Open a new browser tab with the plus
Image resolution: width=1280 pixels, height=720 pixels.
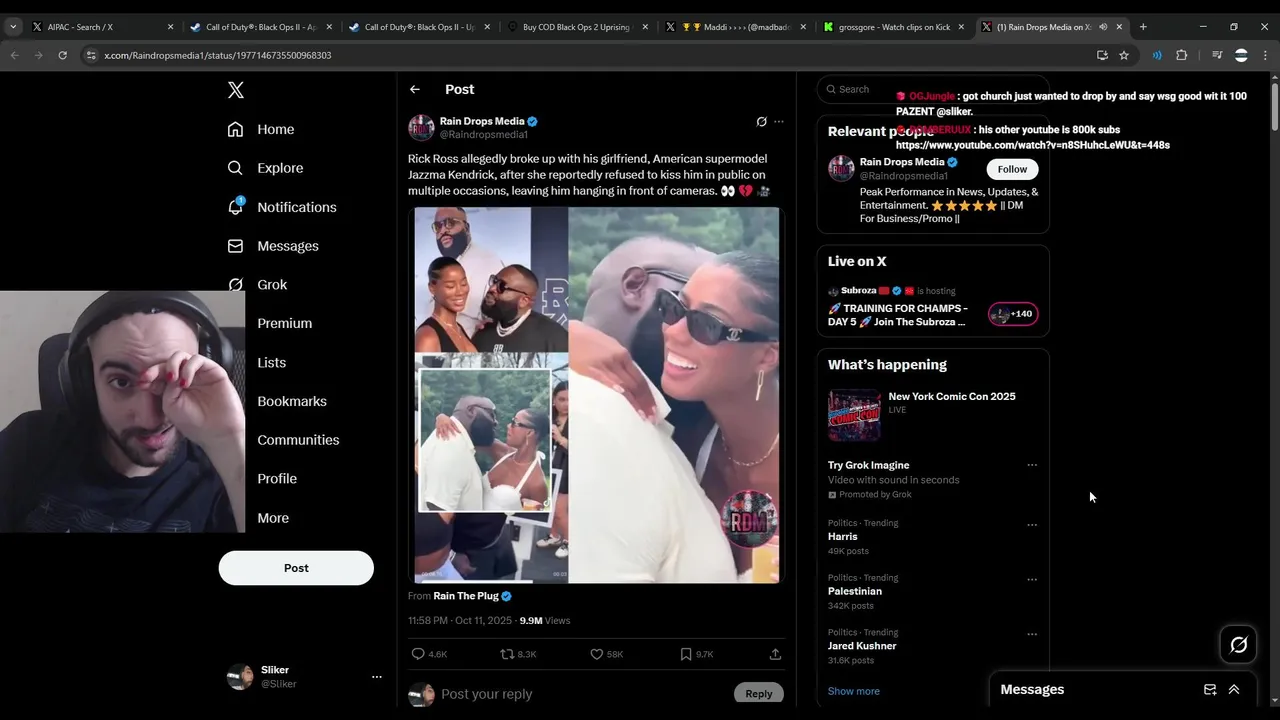(x=1143, y=27)
